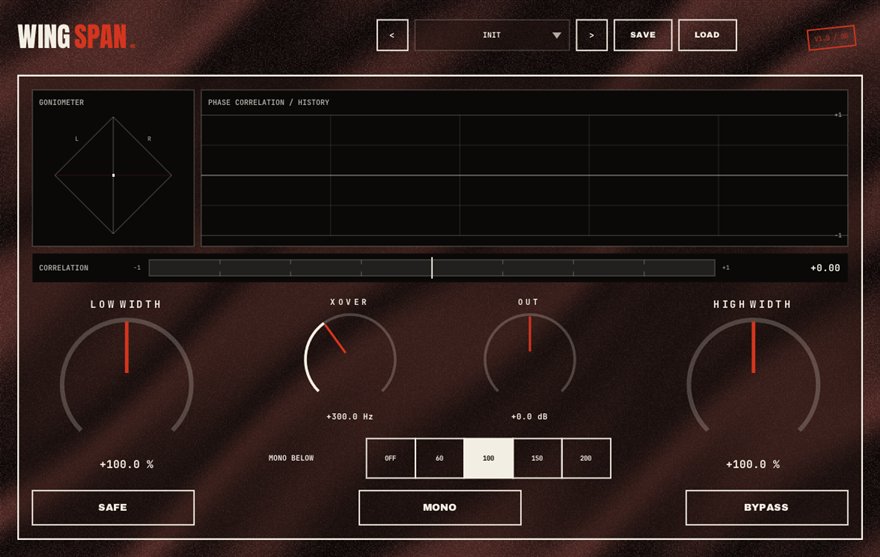Click the LOAD preset button

(707, 35)
